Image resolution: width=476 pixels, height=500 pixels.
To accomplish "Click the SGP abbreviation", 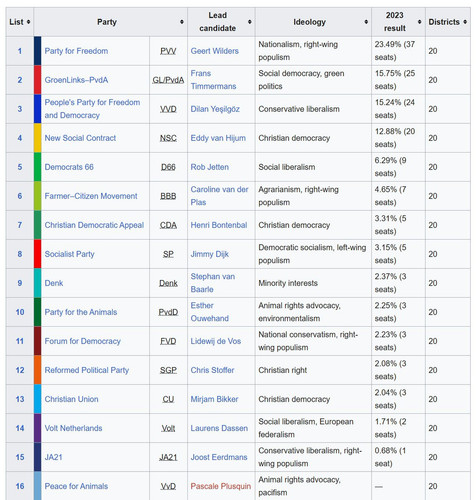I will pos(168,370).
